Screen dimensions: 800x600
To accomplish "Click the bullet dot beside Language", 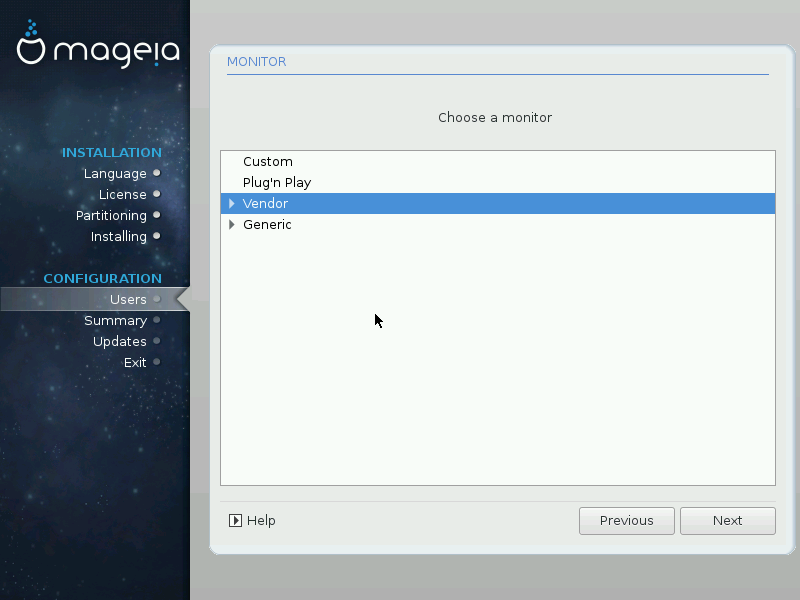I will 157,173.
